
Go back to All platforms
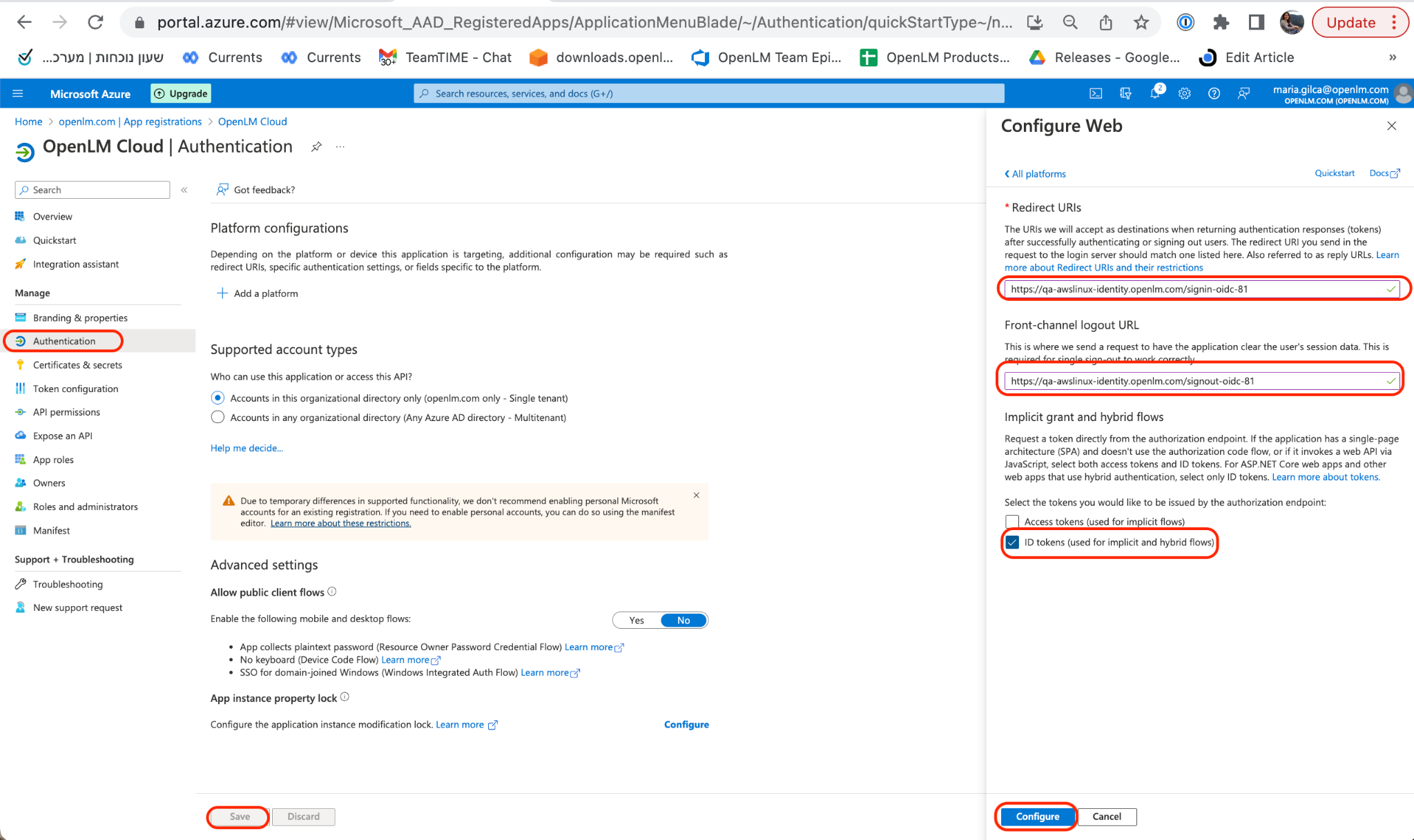click(x=1035, y=174)
